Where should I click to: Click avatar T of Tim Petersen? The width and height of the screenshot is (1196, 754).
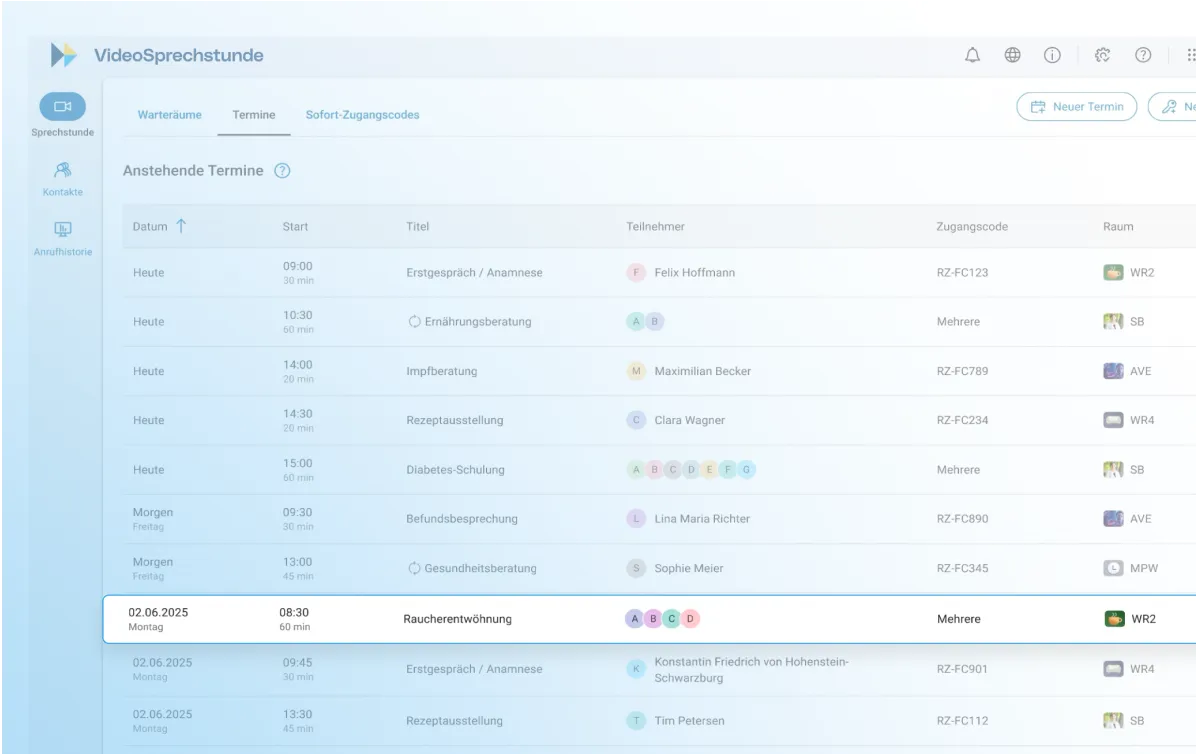pyautogui.click(x=636, y=720)
